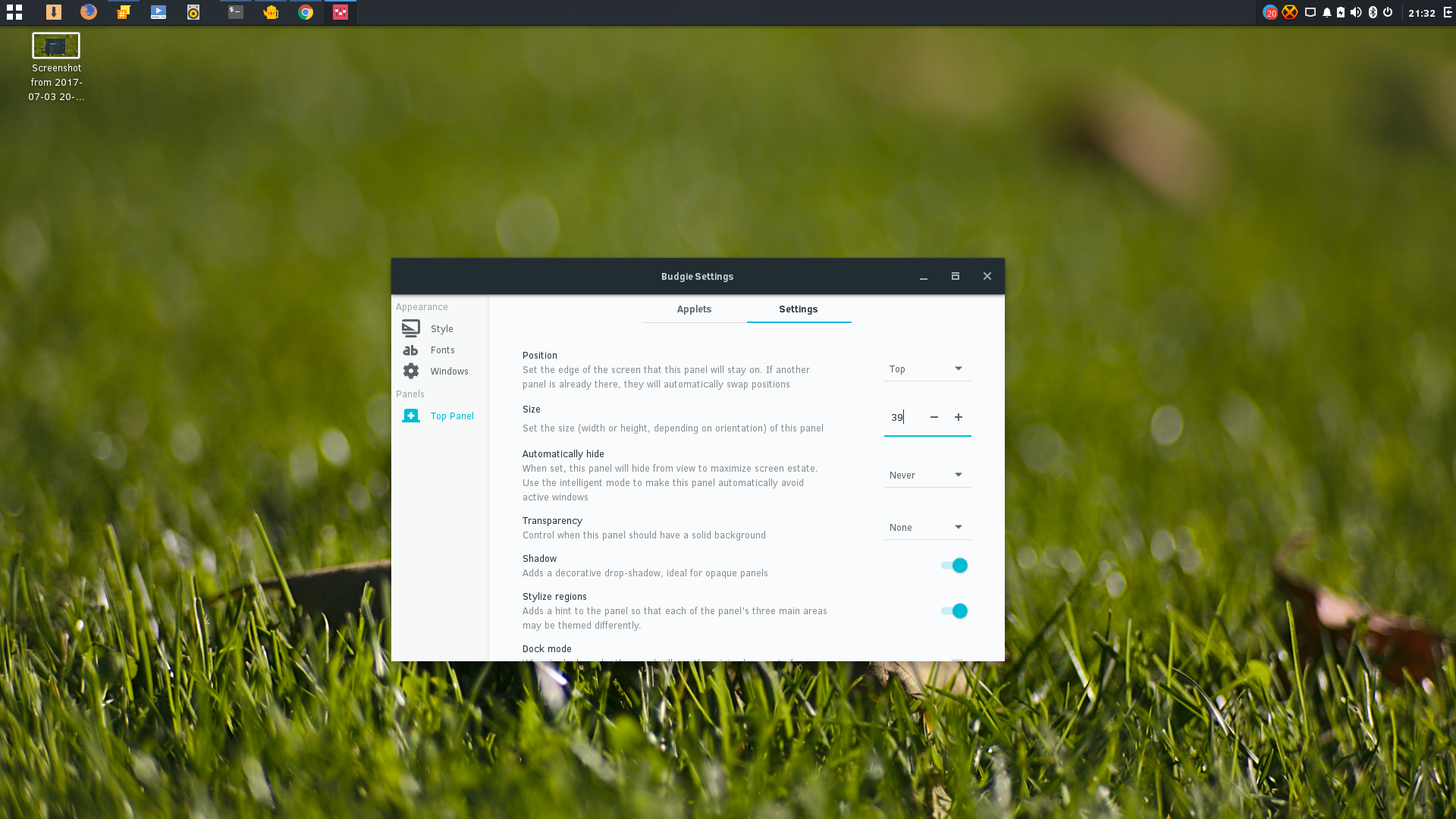This screenshot has width=1456, height=819.
Task: Toggle the Shadow switch
Action: click(954, 565)
